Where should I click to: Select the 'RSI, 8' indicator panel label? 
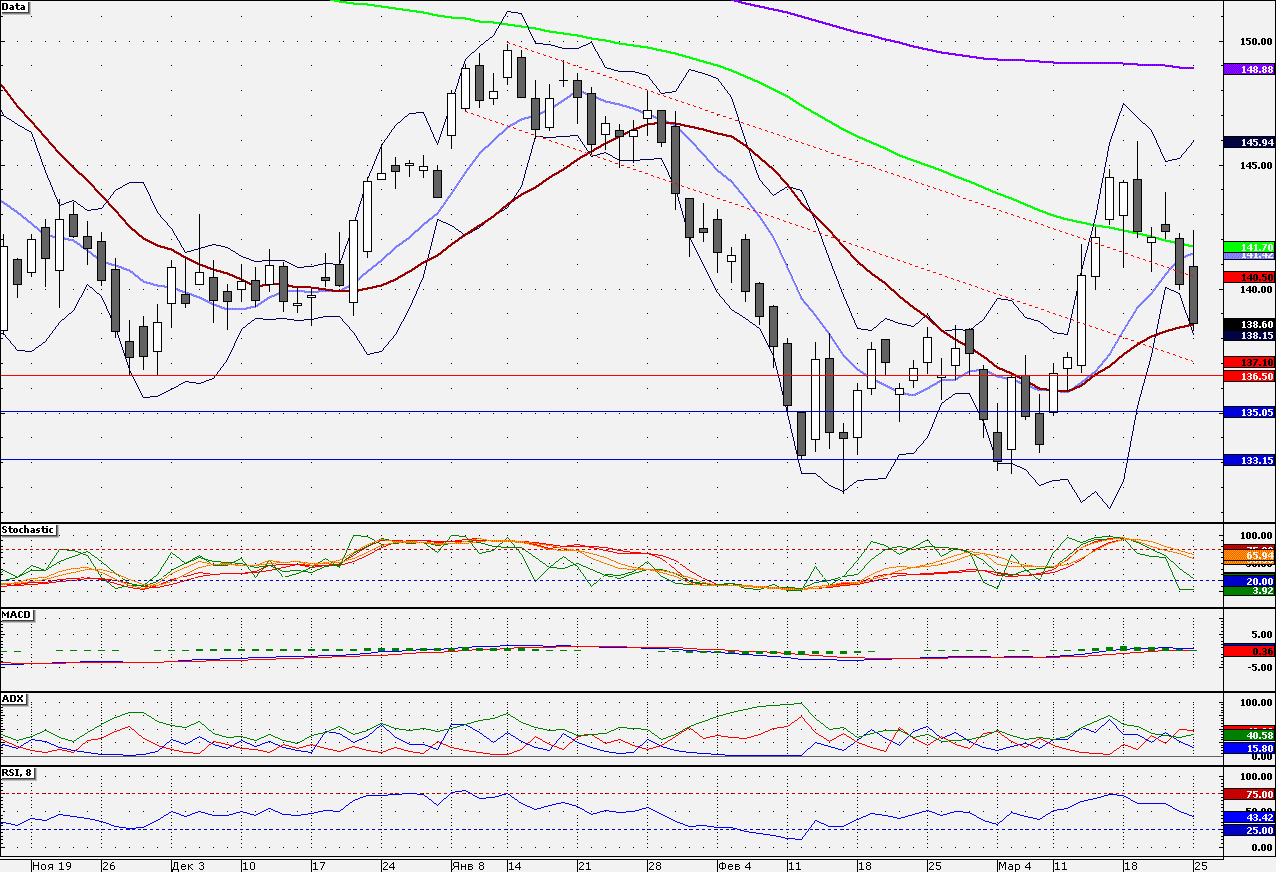(x=18, y=773)
